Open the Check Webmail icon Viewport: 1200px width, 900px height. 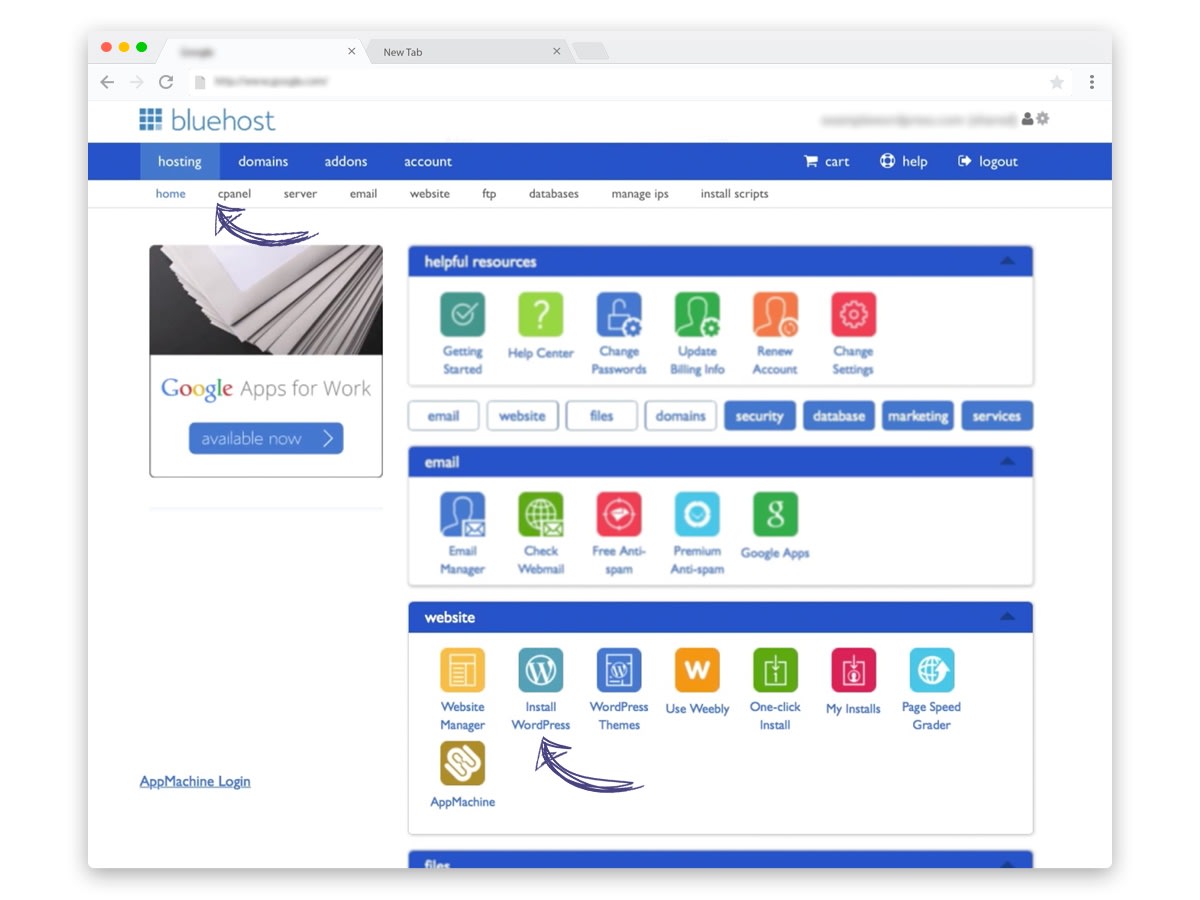click(540, 514)
